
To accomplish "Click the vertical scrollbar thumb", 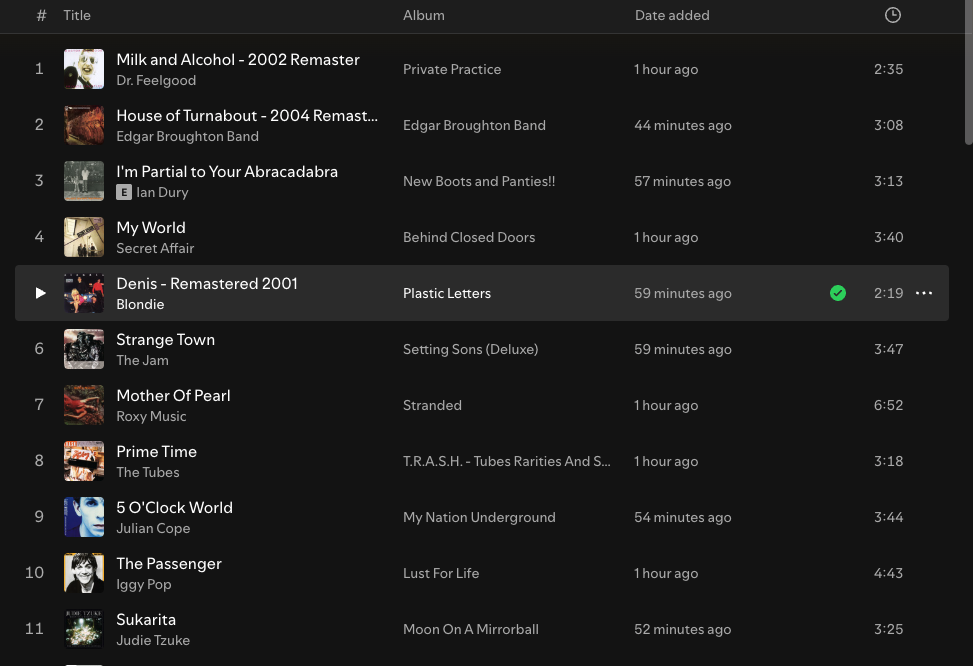I will [969, 73].
